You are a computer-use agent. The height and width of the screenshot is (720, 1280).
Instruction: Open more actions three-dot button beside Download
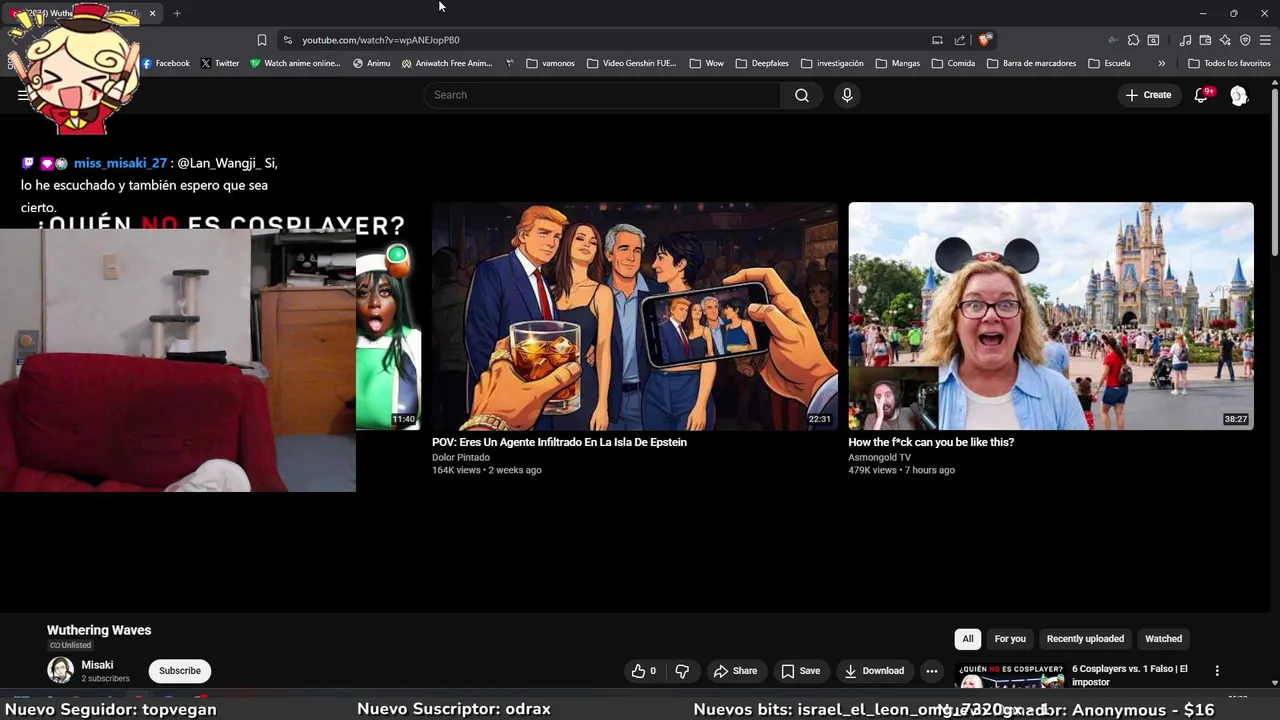pyautogui.click(x=932, y=671)
